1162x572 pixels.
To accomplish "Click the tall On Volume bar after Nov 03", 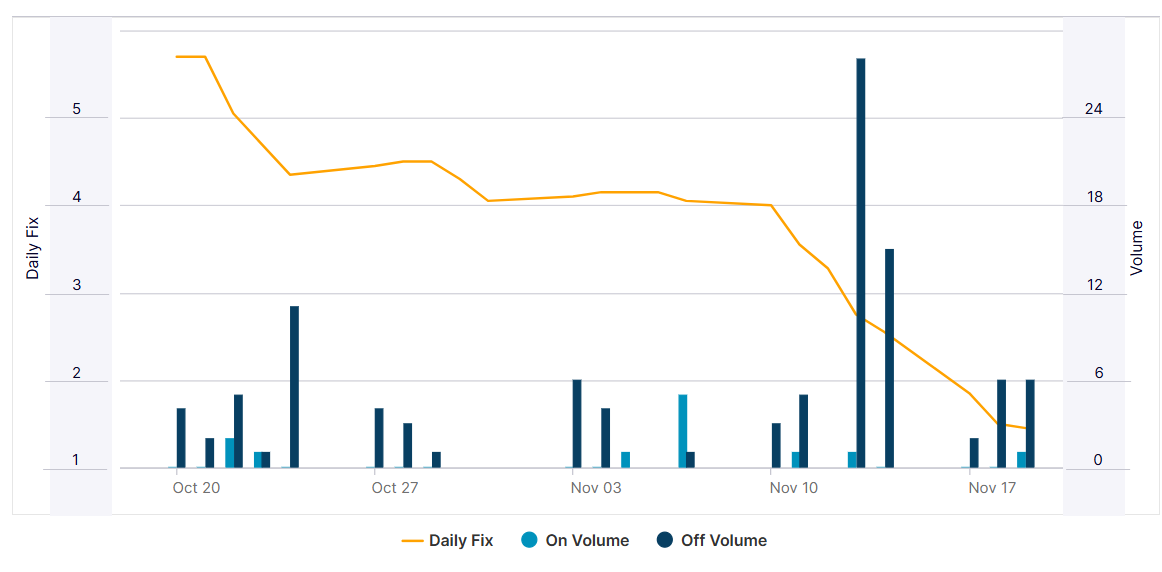I will coord(683,431).
